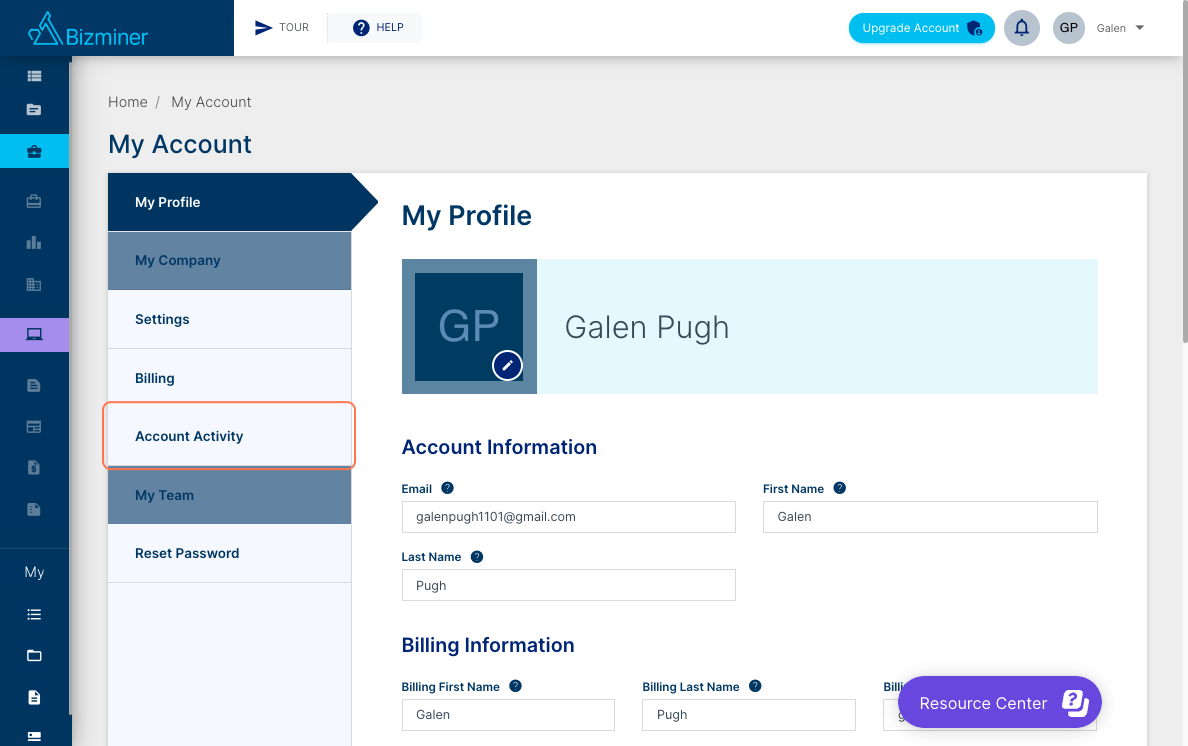Open the Reset Password tab

(230, 554)
